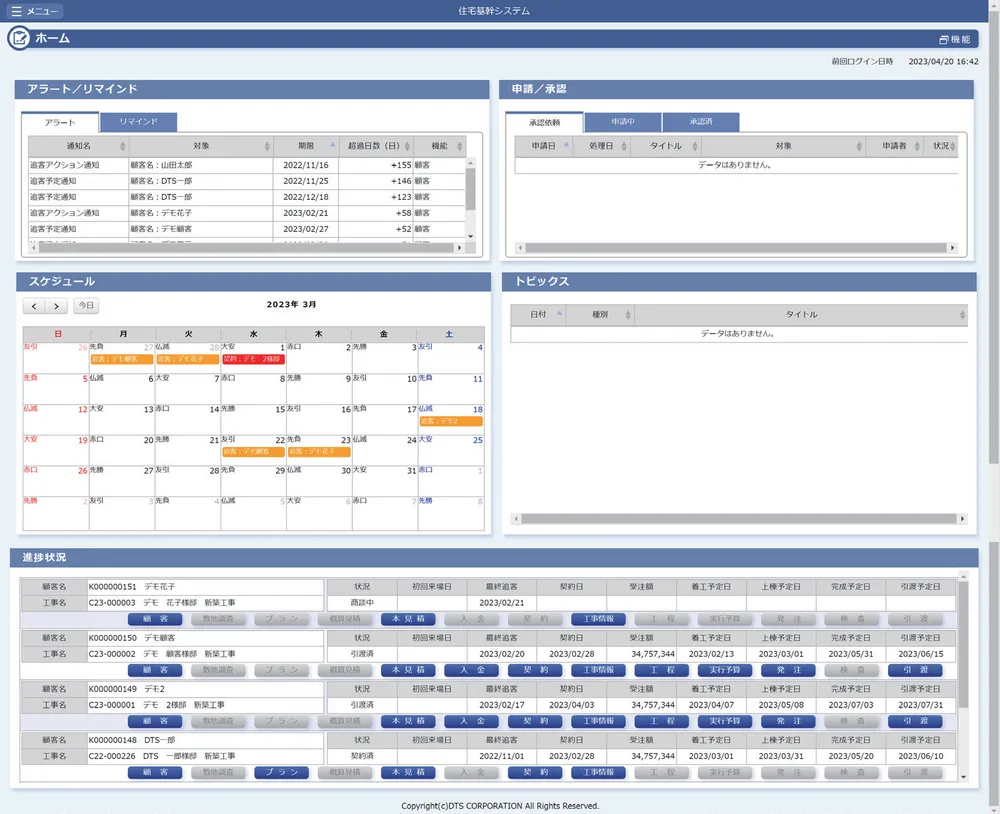Open red 契約：デモ 2様邸 event on March 1
The image size is (1000, 814).
(253, 359)
